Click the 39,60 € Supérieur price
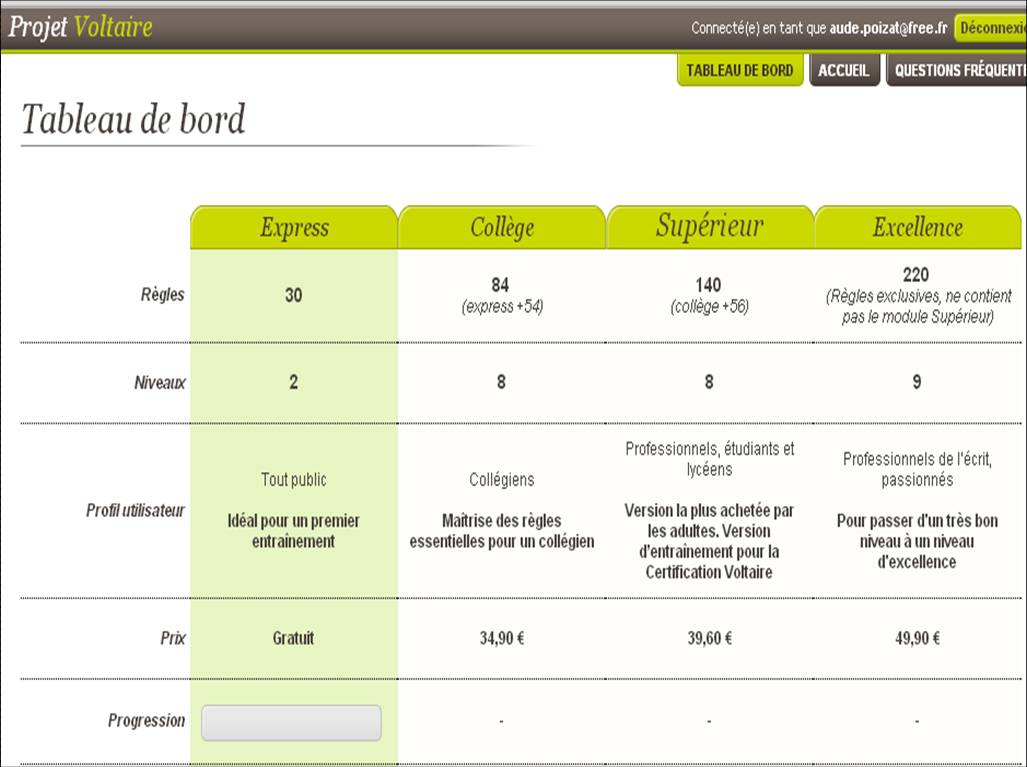Screen dimensions: 1027x767 point(709,638)
